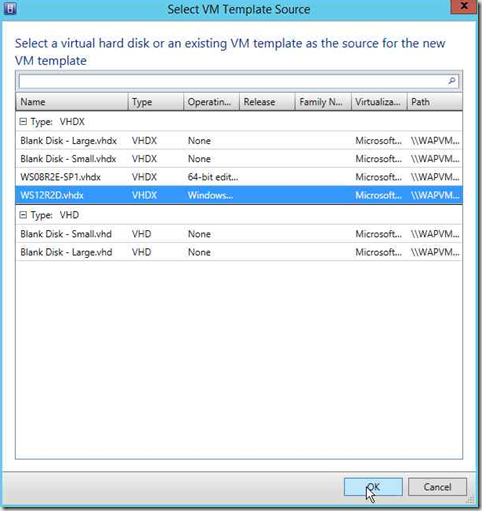
Task: Select Blank Disk - Large.vhdx row
Action: [239, 141]
